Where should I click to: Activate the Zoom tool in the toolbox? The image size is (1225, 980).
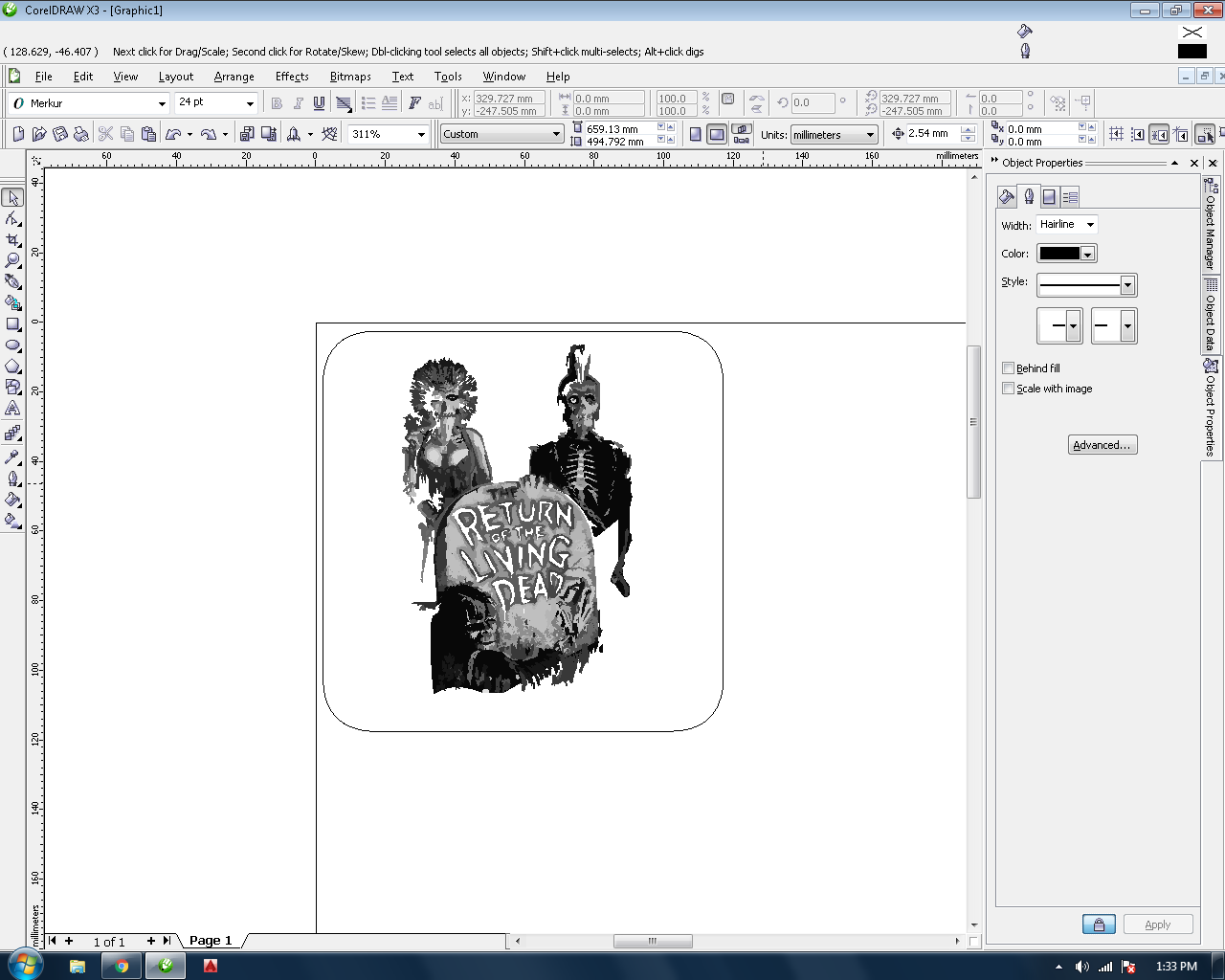(x=12, y=260)
